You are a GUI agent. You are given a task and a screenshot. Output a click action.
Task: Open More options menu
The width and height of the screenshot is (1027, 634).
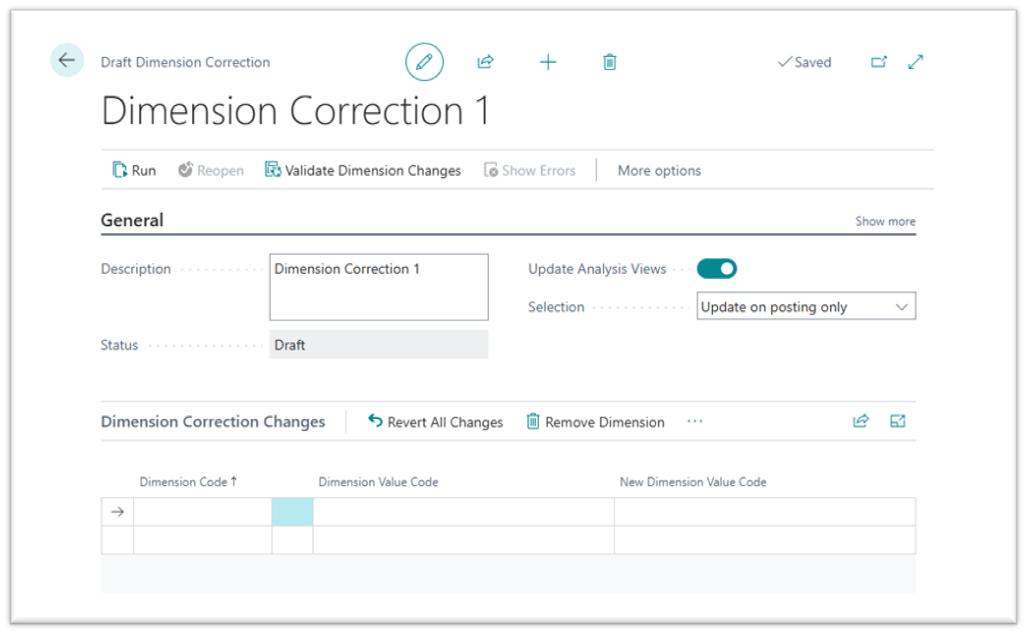659,170
